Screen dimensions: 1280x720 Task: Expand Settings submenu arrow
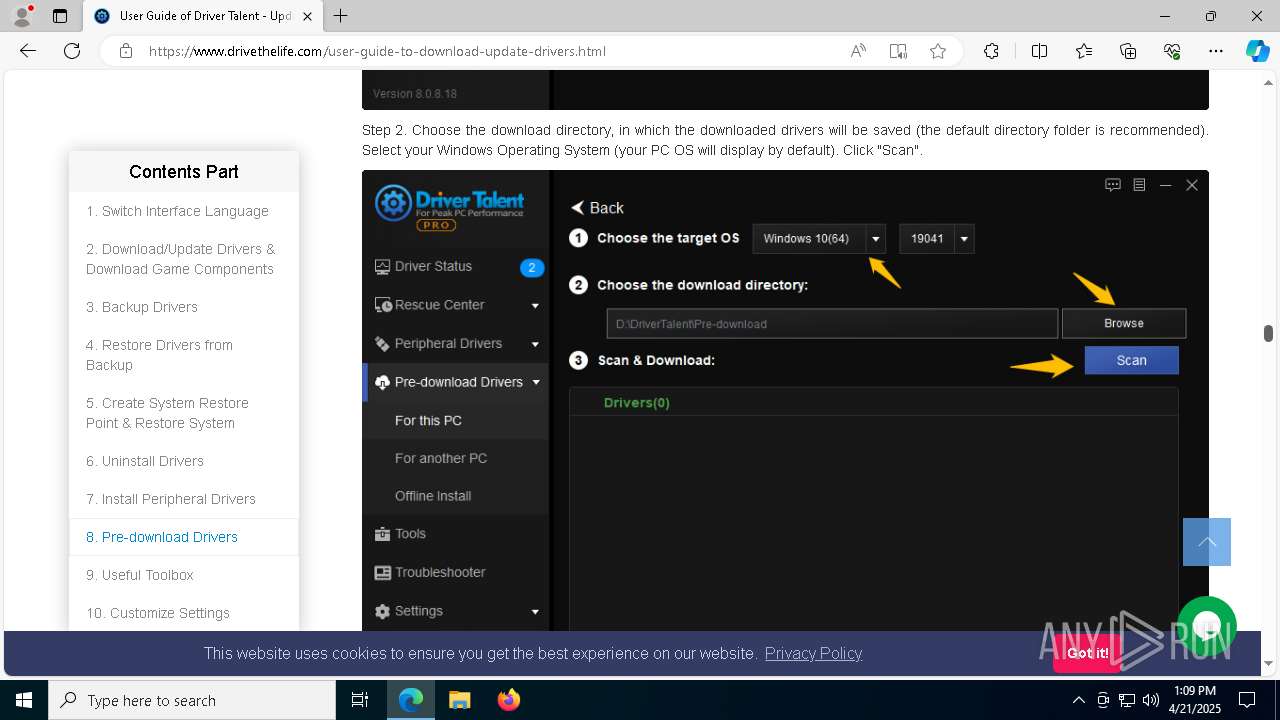(x=535, y=612)
